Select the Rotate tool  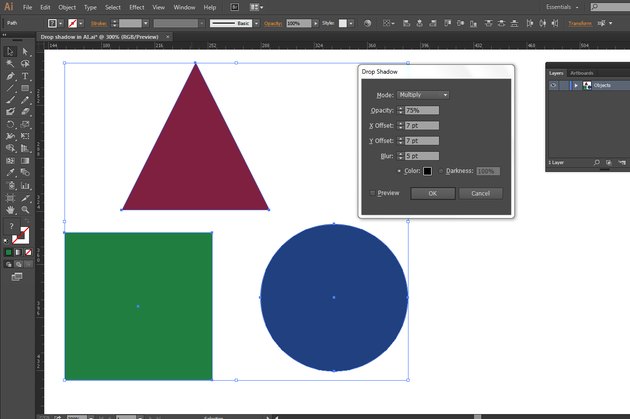tap(10, 125)
